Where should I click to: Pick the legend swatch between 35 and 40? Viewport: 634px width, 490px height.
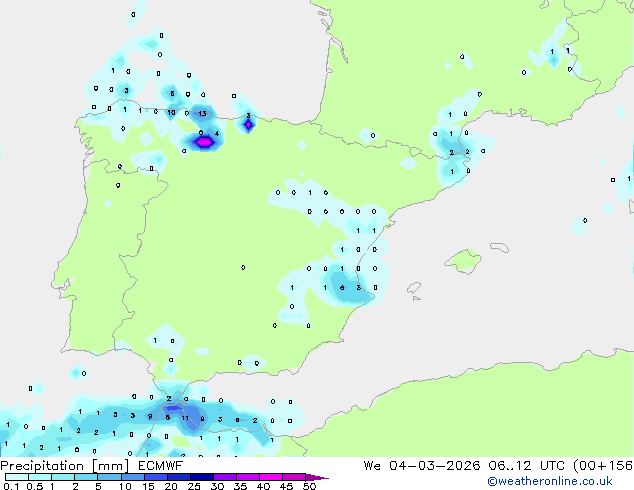coord(248,477)
